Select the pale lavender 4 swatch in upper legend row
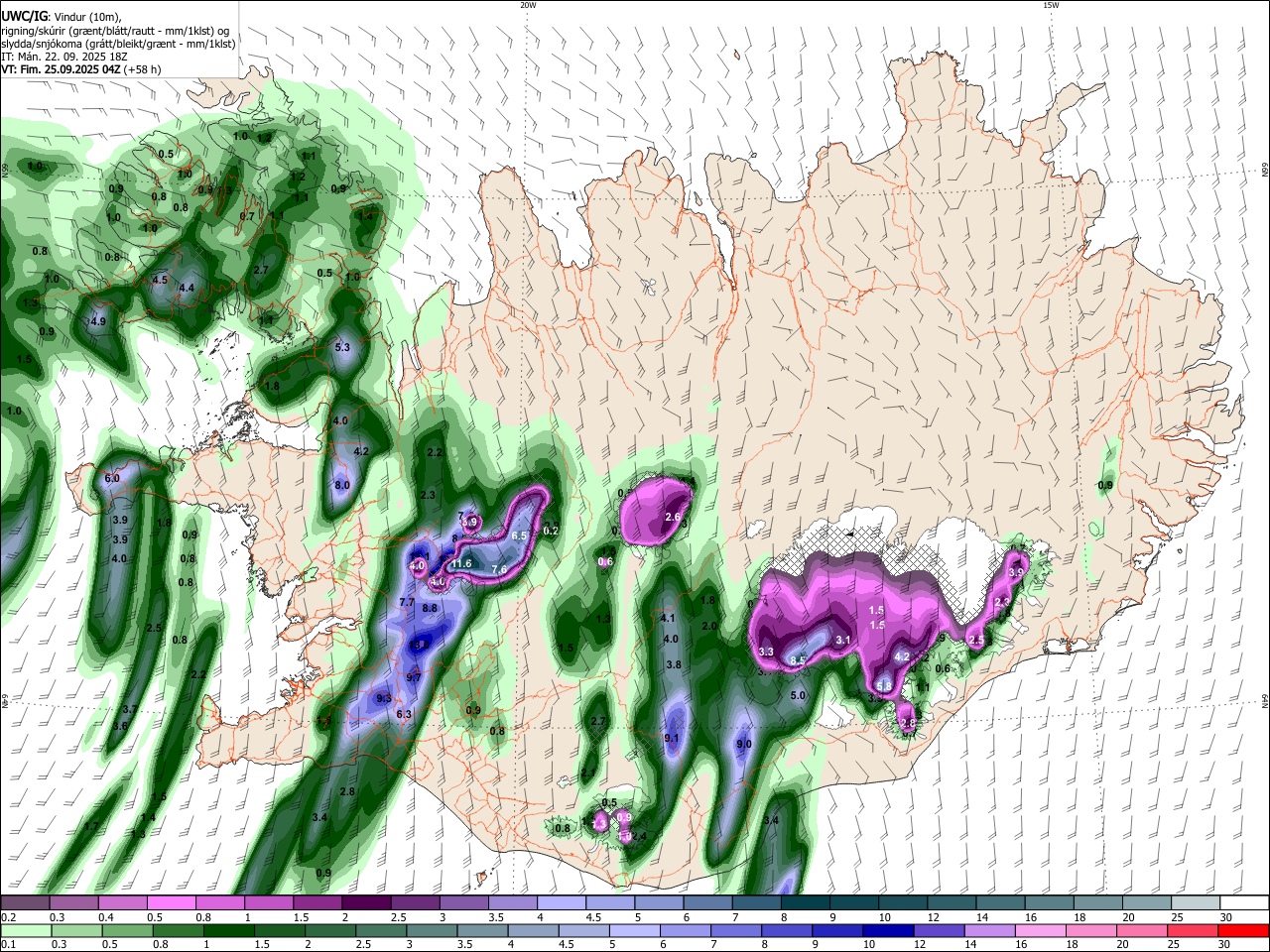 click(x=561, y=903)
